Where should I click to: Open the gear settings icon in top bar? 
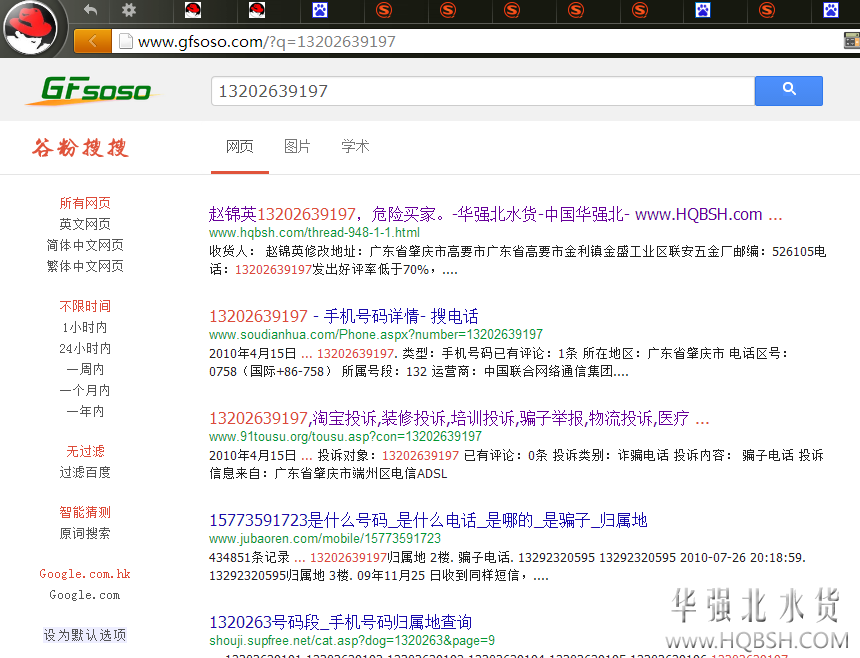click(x=129, y=10)
